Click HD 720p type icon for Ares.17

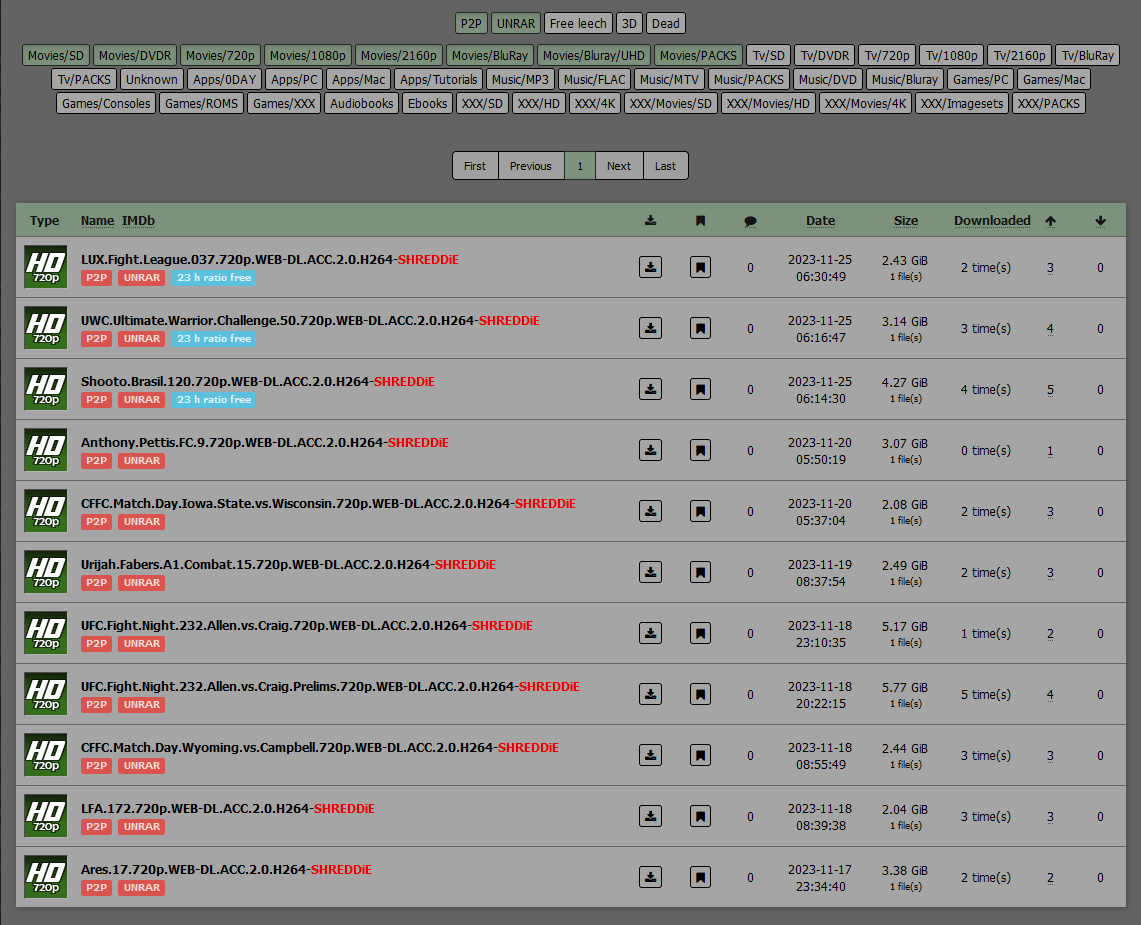[x=45, y=876]
